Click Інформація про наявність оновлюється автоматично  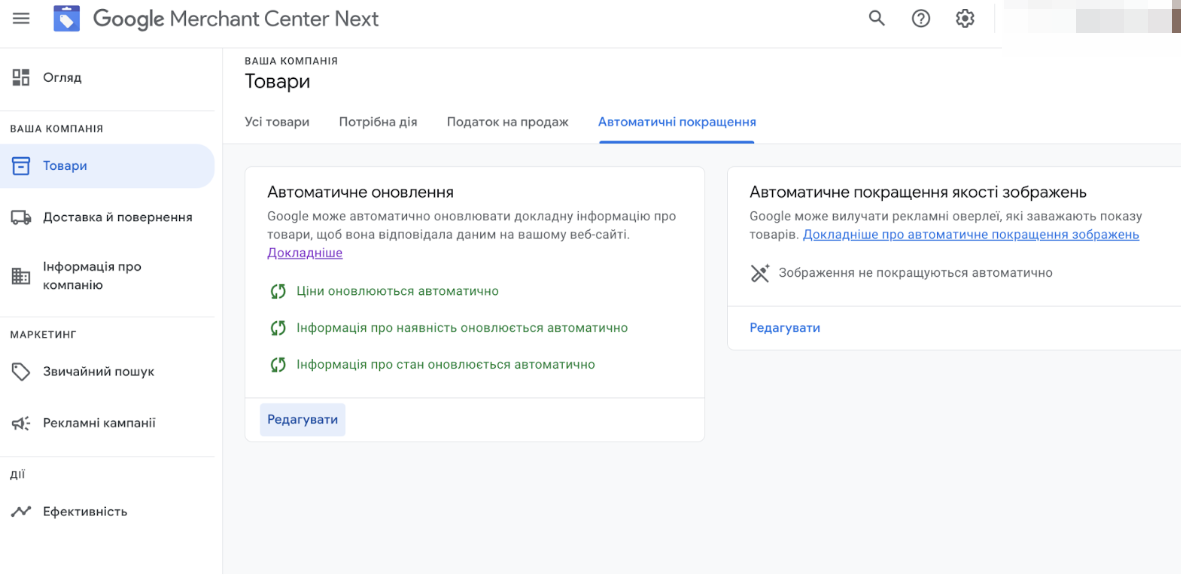click(462, 328)
